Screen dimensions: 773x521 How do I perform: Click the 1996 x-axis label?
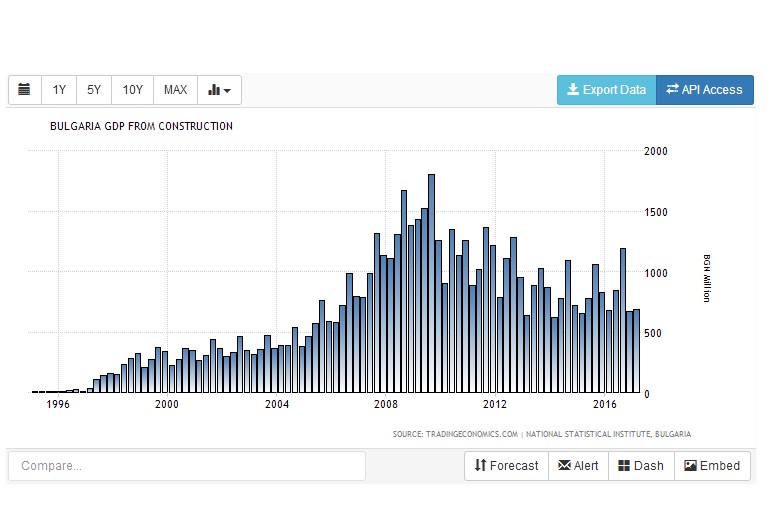pyautogui.click(x=57, y=405)
